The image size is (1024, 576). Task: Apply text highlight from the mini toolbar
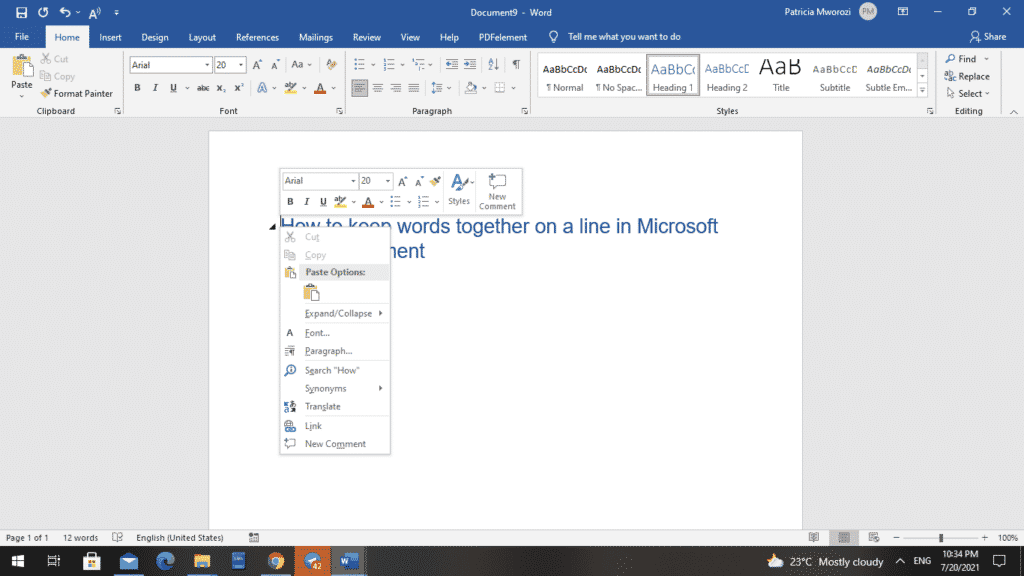[x=339, y=201]
